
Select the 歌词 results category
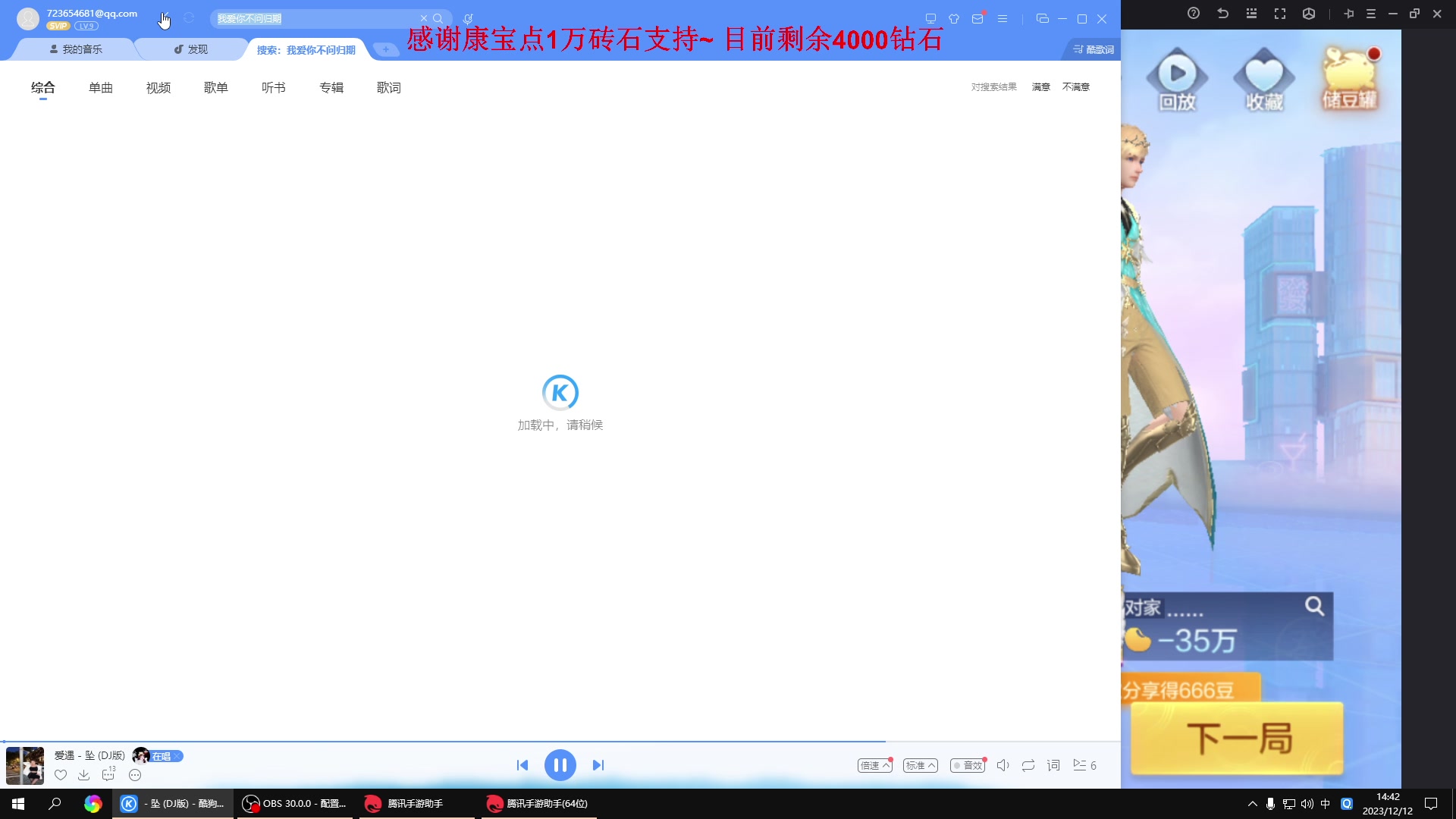tap(389, 88)
